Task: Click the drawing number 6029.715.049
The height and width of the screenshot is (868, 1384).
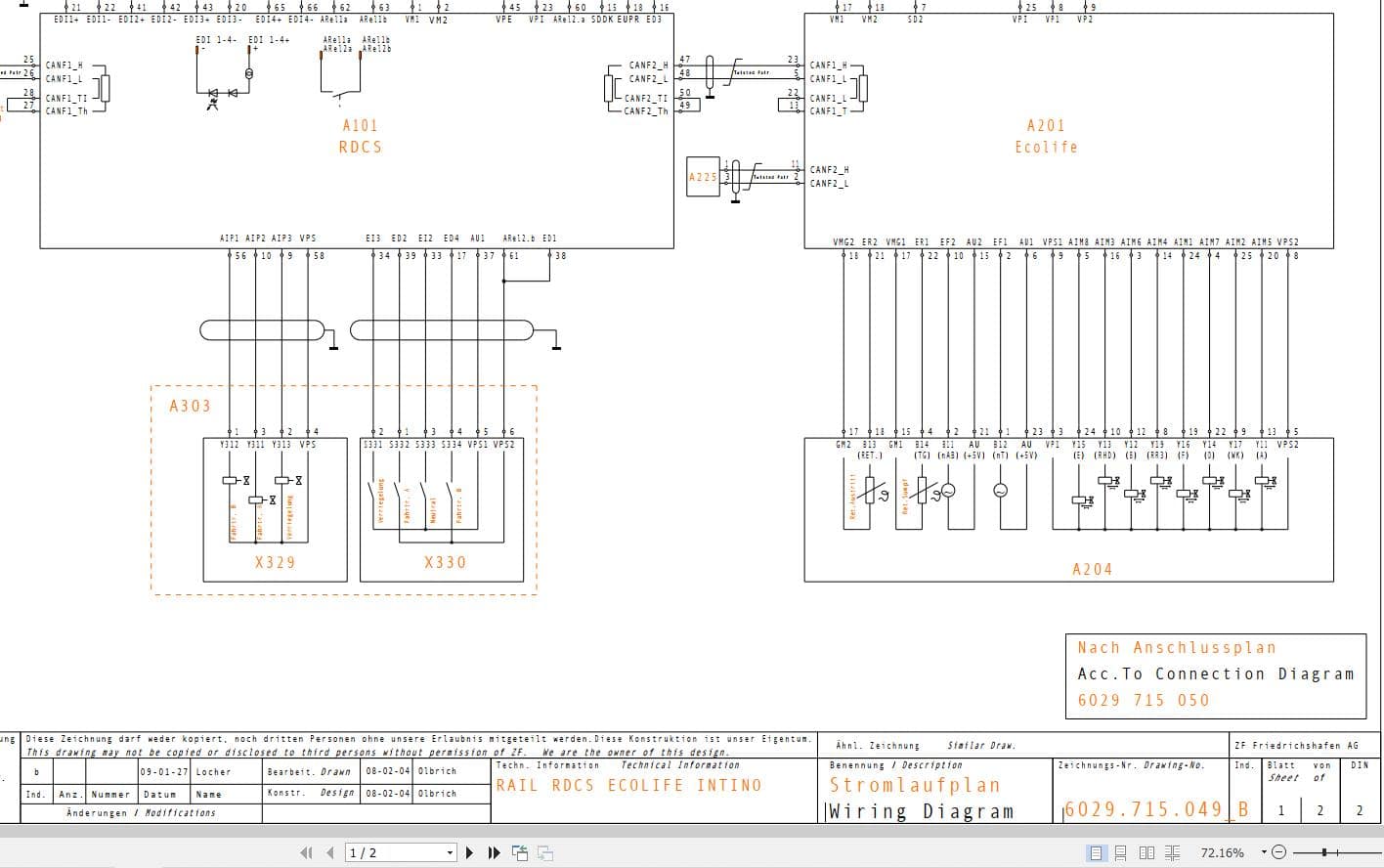Action: pos(1143,809)
